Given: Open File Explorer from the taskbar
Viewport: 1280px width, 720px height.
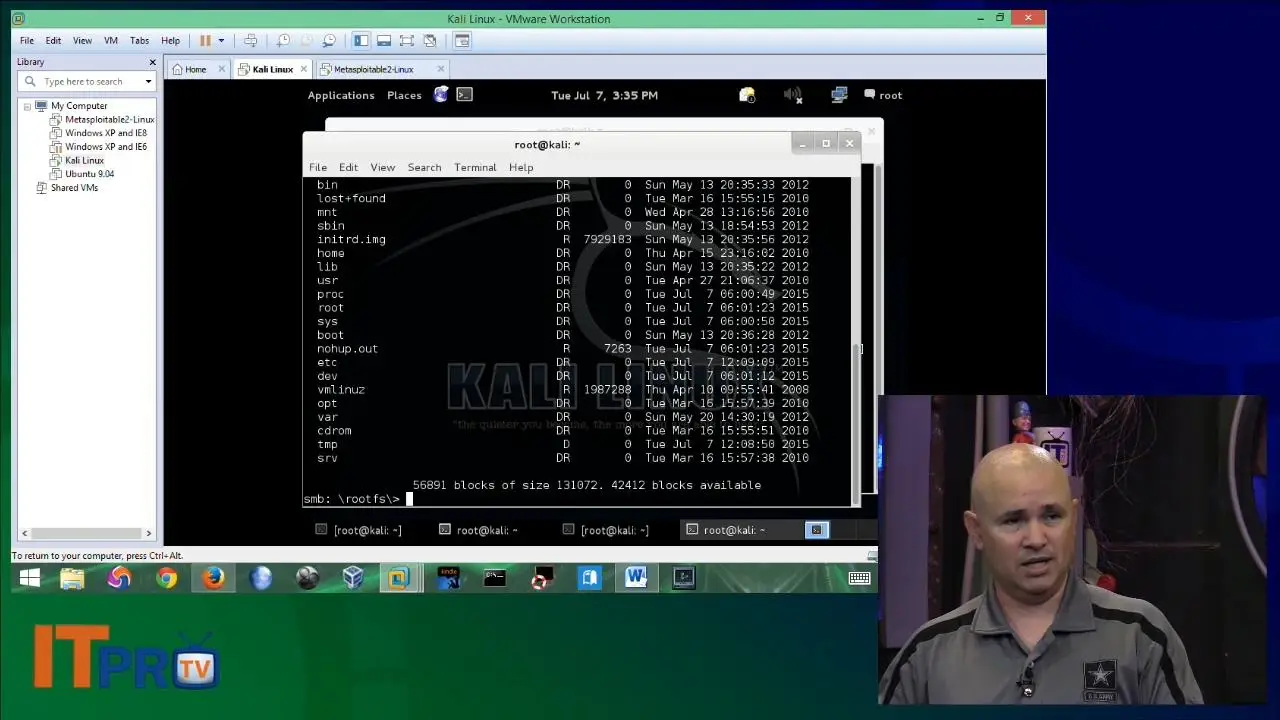Looking at the screenshot, I should click(72, 578).
